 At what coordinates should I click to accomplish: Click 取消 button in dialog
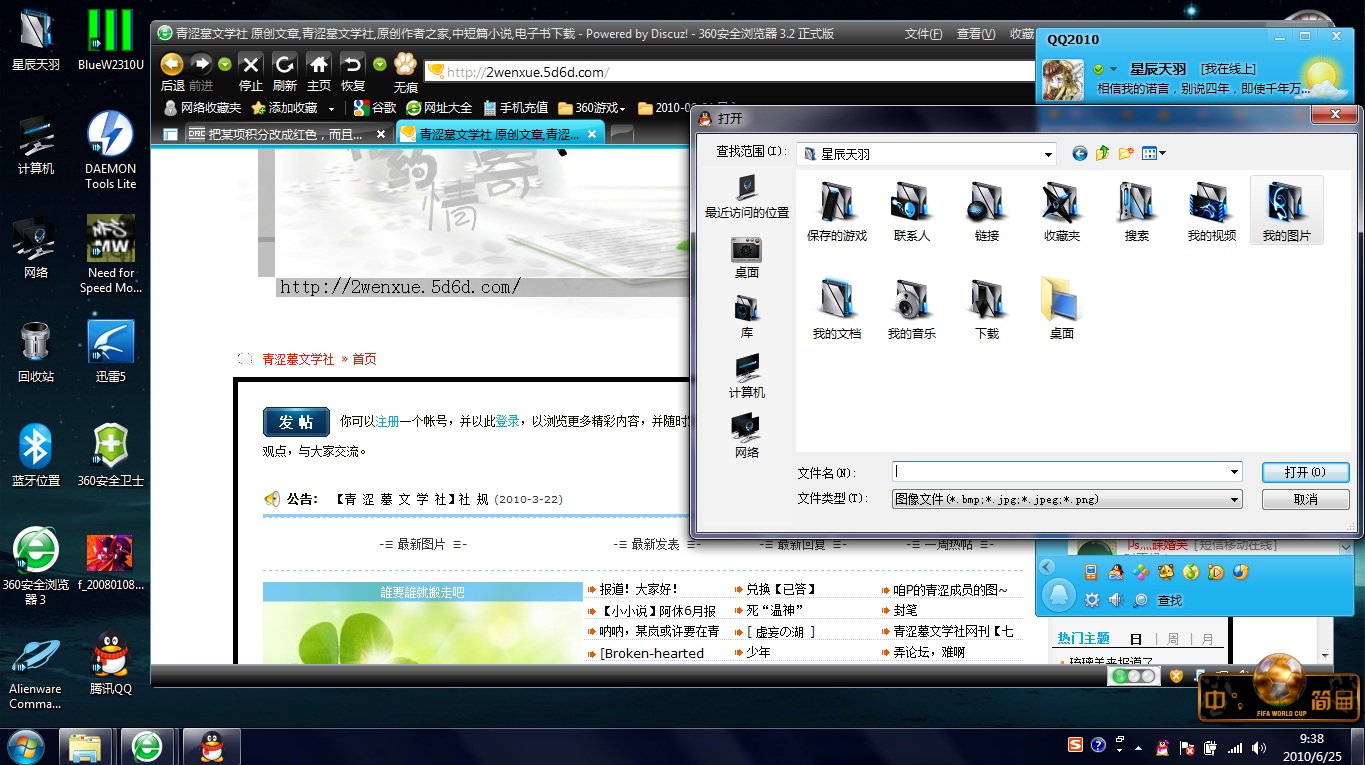tap(1305, 499)
